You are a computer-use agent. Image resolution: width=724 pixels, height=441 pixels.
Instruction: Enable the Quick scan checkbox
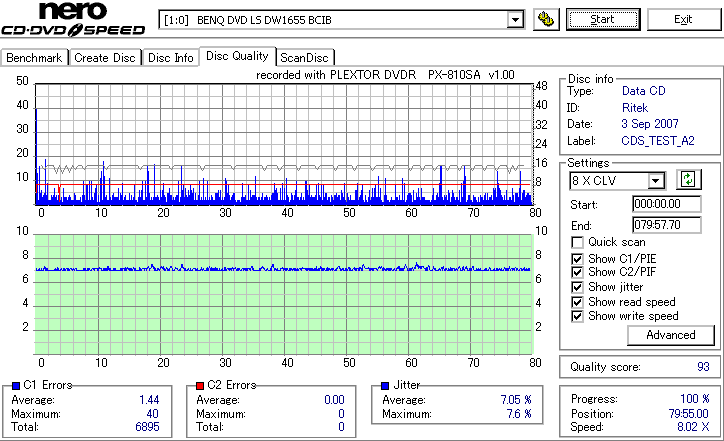pyautogui.click(x=577, y=242)
